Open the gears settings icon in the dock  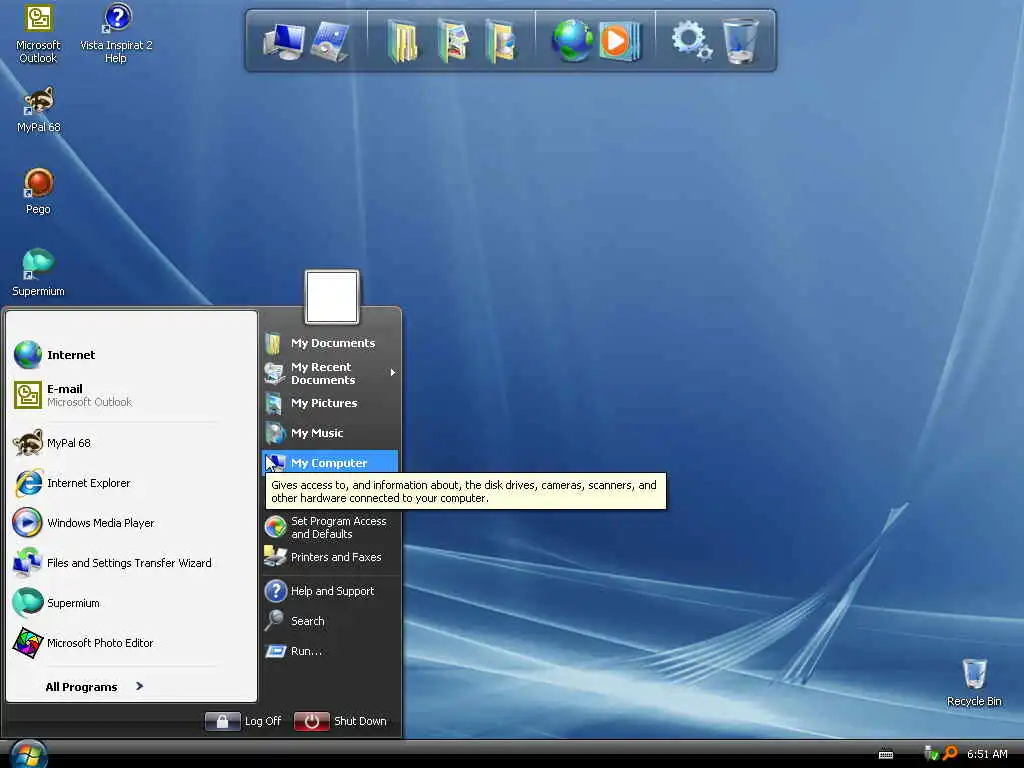tap(692, 40)
